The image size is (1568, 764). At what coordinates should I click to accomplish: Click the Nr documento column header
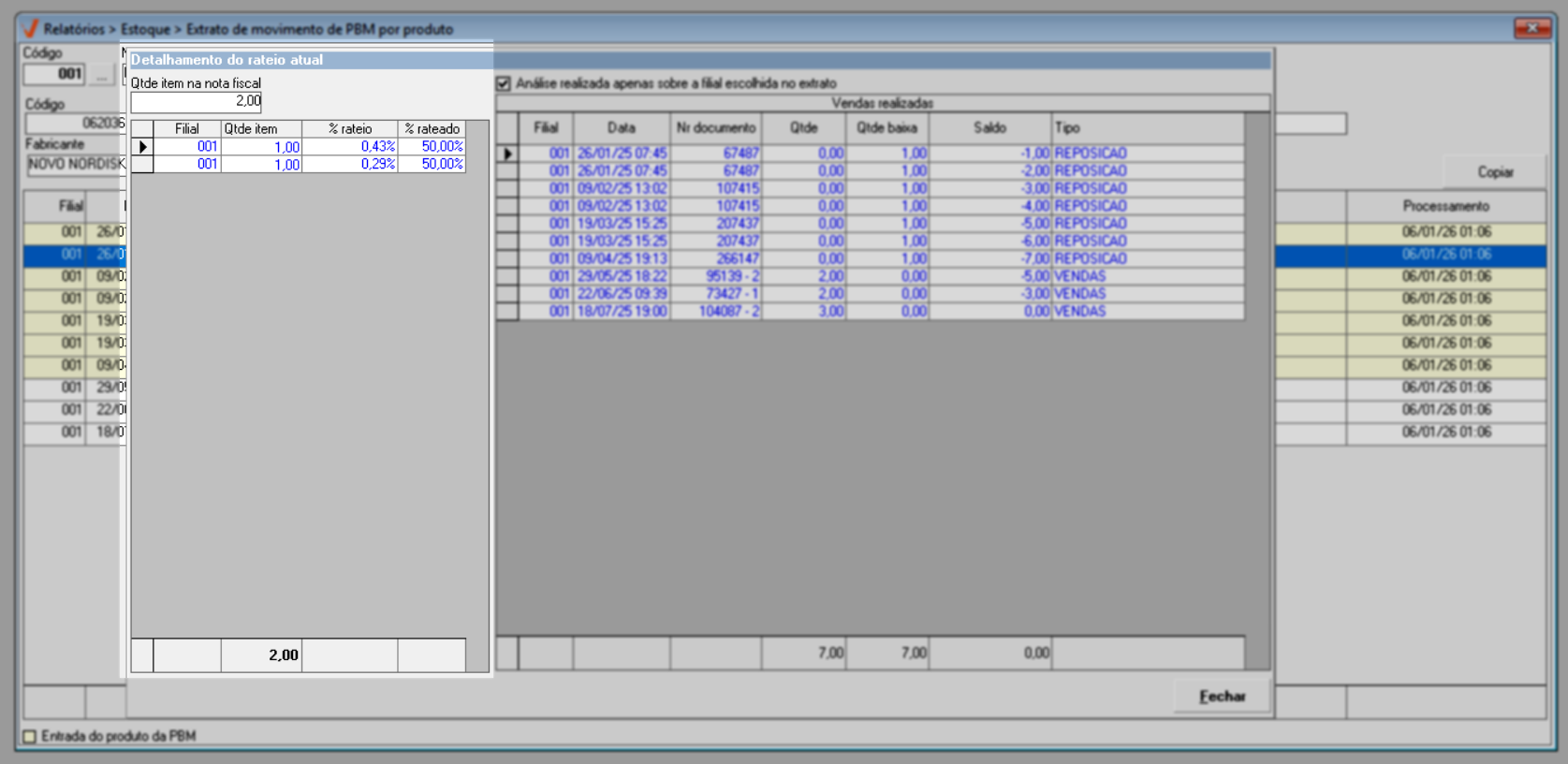click(x=715, y=127)
